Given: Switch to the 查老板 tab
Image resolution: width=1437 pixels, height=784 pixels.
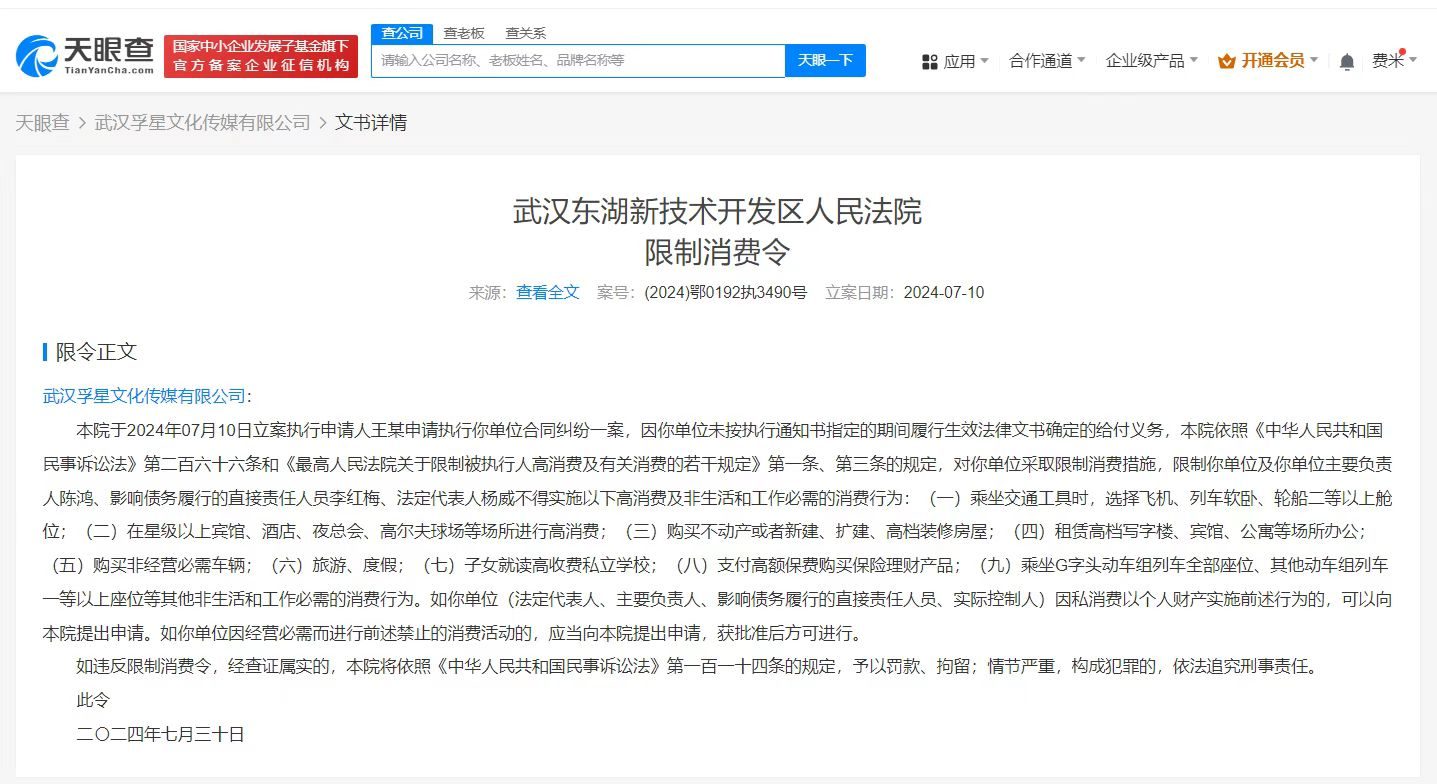Looking at the screenshot, I should (x=464, y=33).
